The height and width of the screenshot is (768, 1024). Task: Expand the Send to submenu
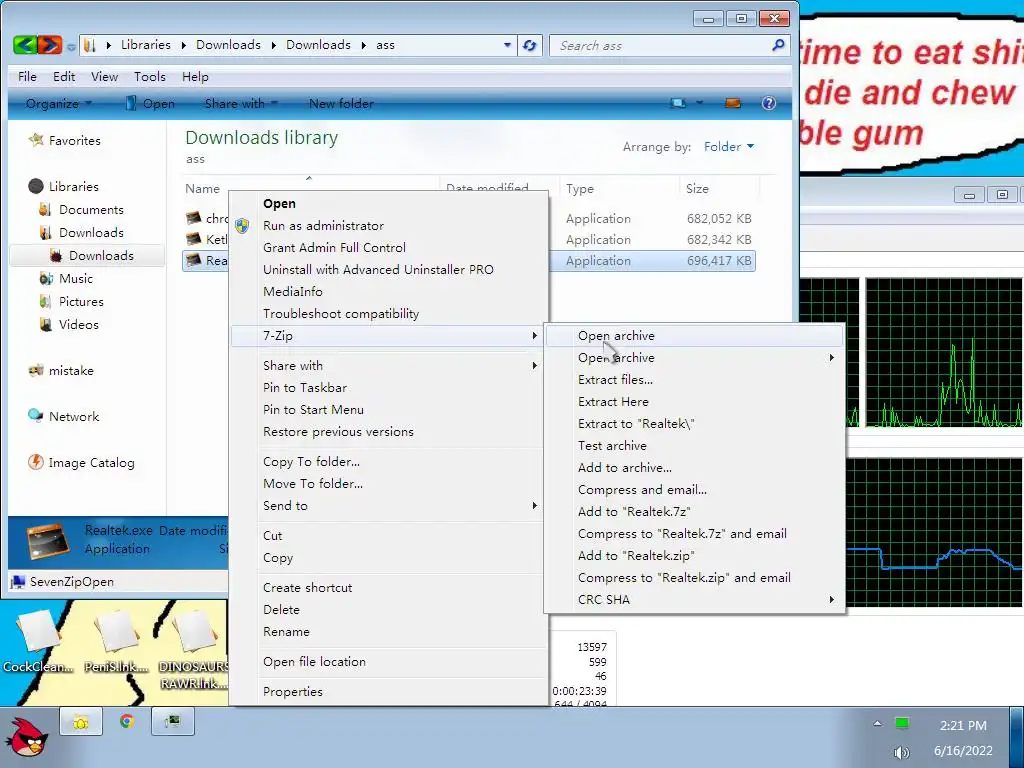[x=534, y=505]
